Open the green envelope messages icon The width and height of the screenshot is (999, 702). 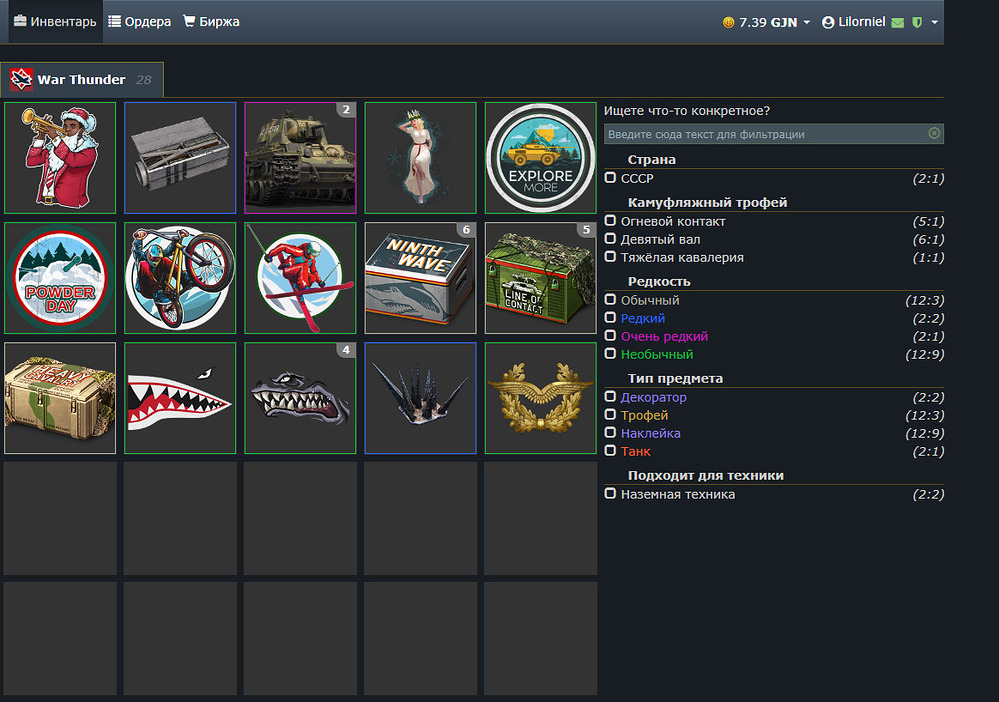coord(898,23)
